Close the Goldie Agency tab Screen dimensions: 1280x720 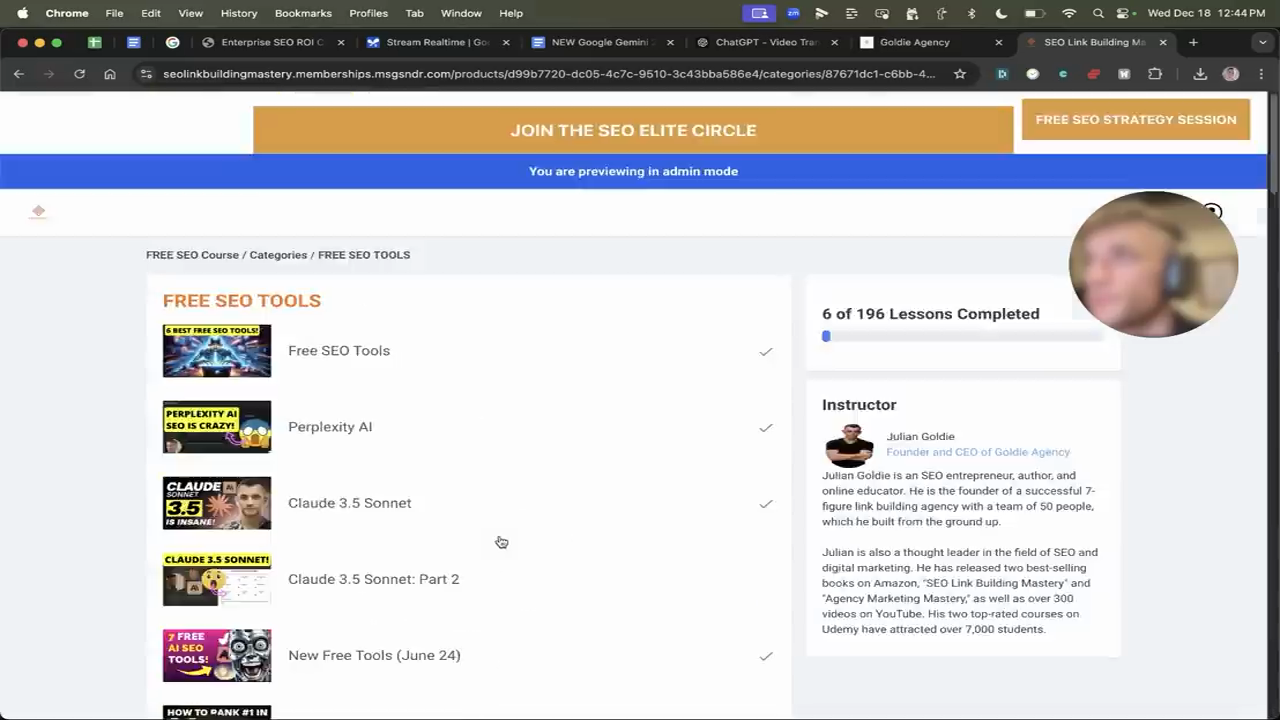(998, 42)
